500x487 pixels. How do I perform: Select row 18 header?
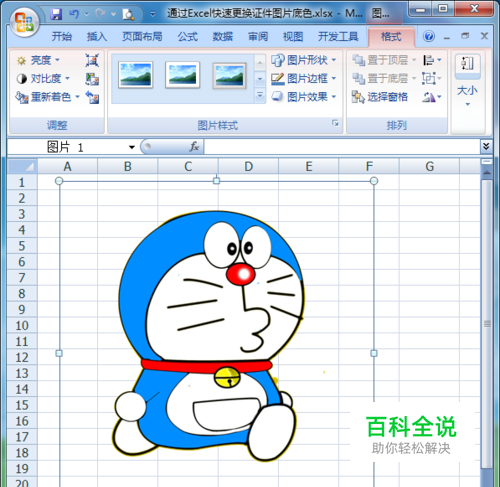(x=22, y=453)
